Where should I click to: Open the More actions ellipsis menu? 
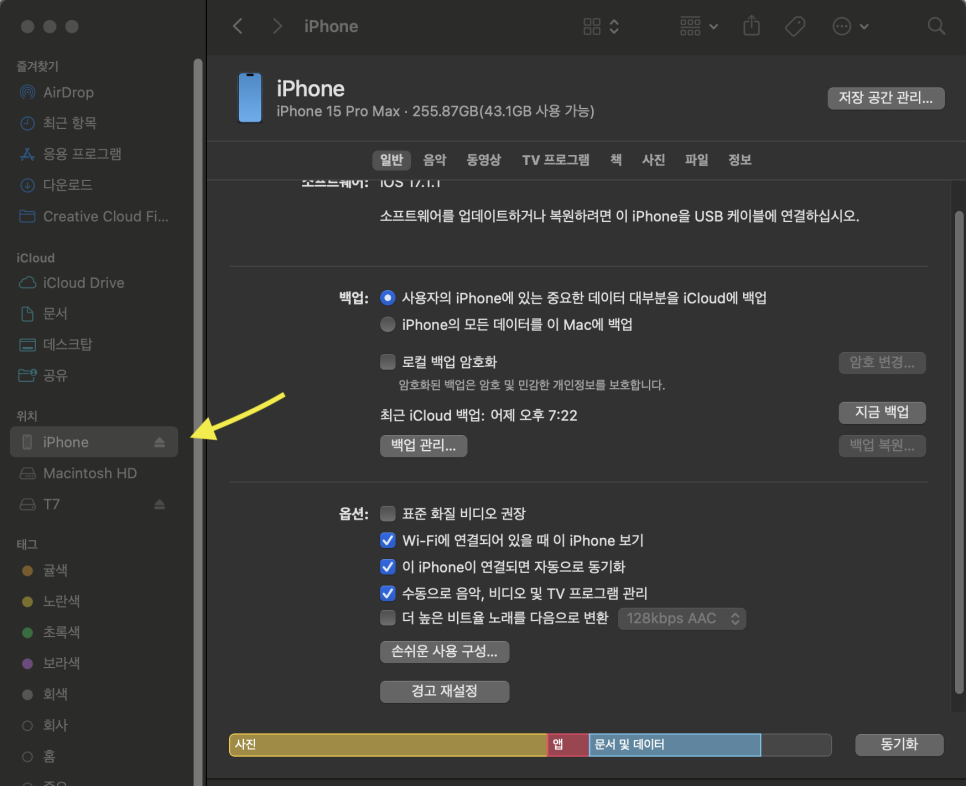click(x=850, y=26)
